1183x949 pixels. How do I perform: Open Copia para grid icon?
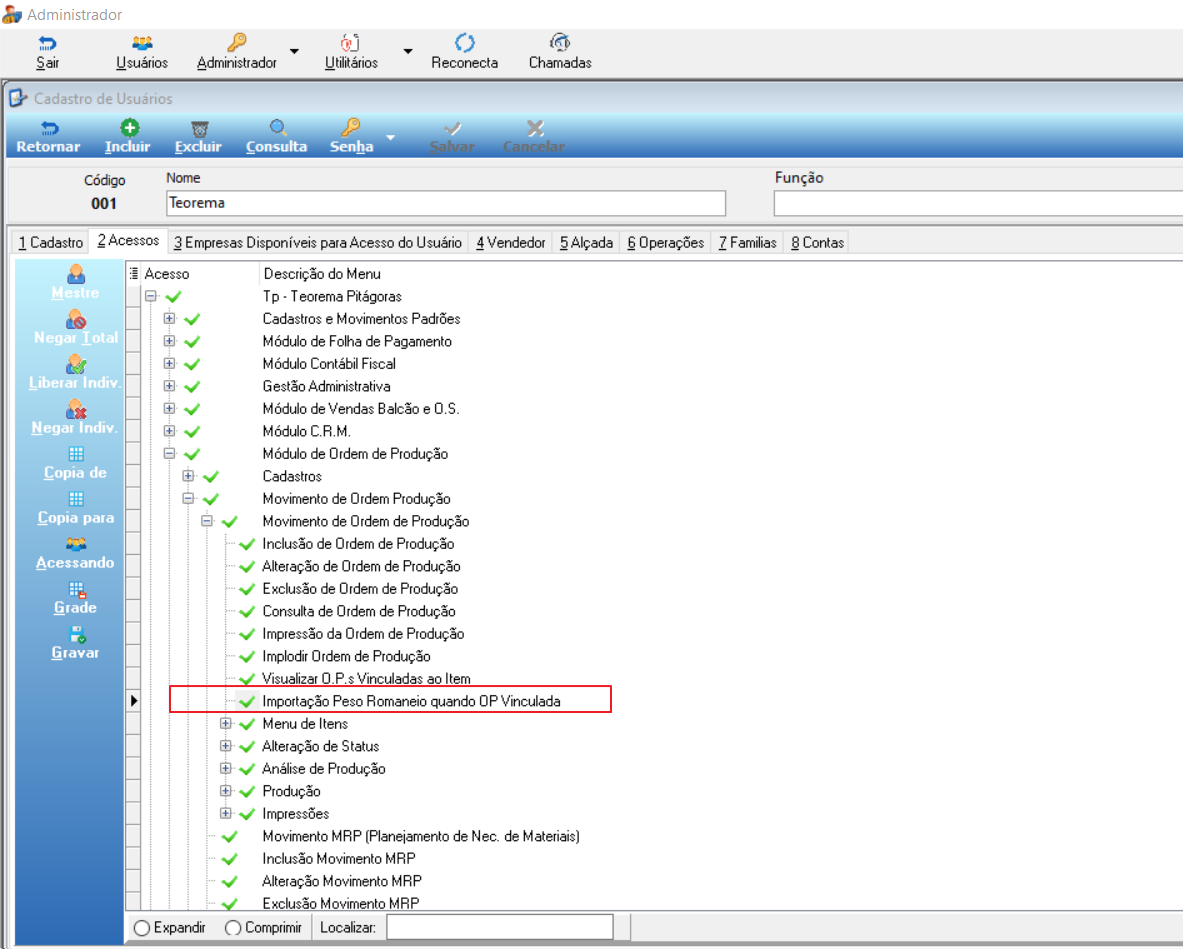[x=76, y=499]
